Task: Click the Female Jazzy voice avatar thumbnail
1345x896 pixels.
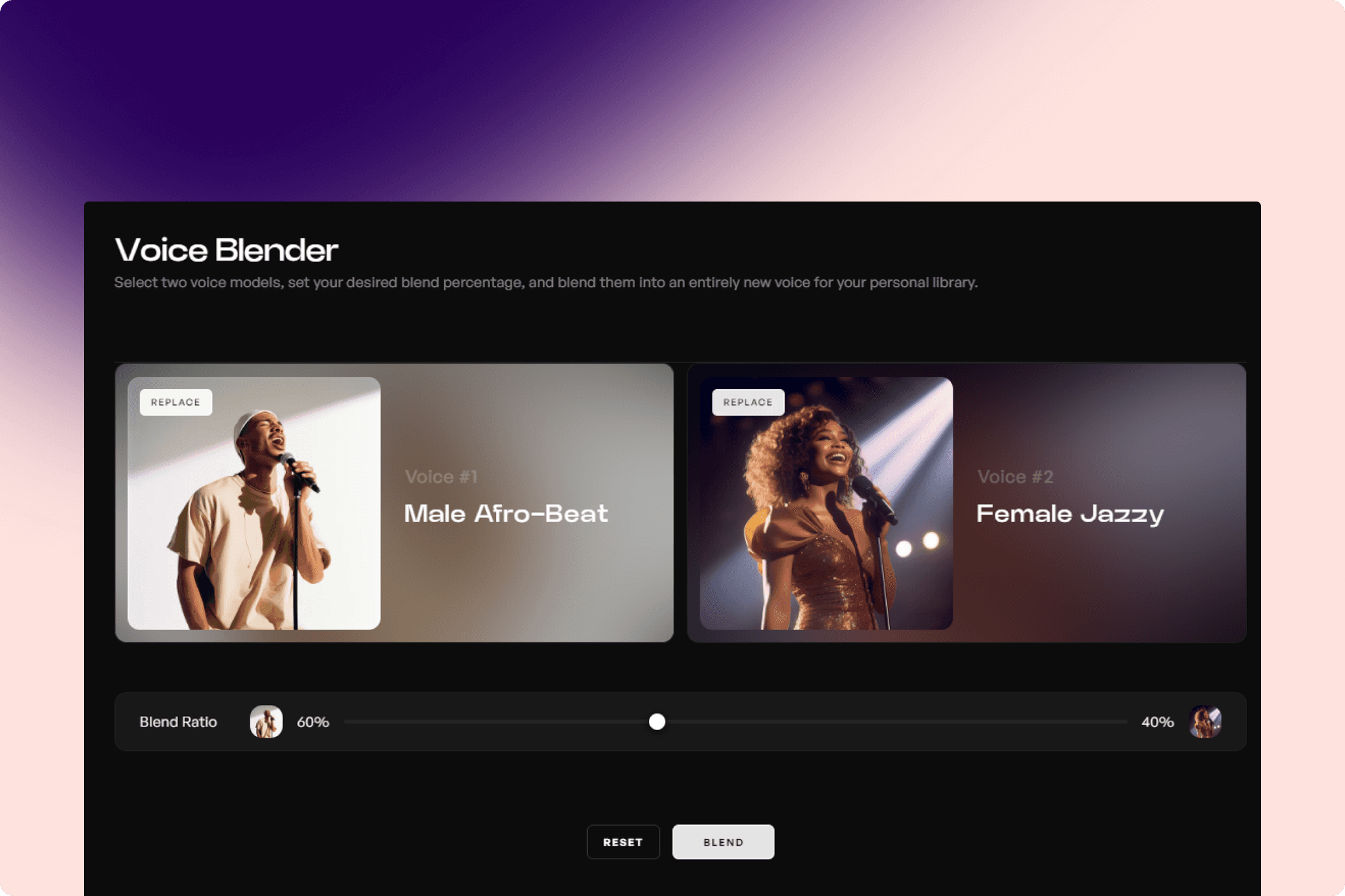Action: [1206, 722]
